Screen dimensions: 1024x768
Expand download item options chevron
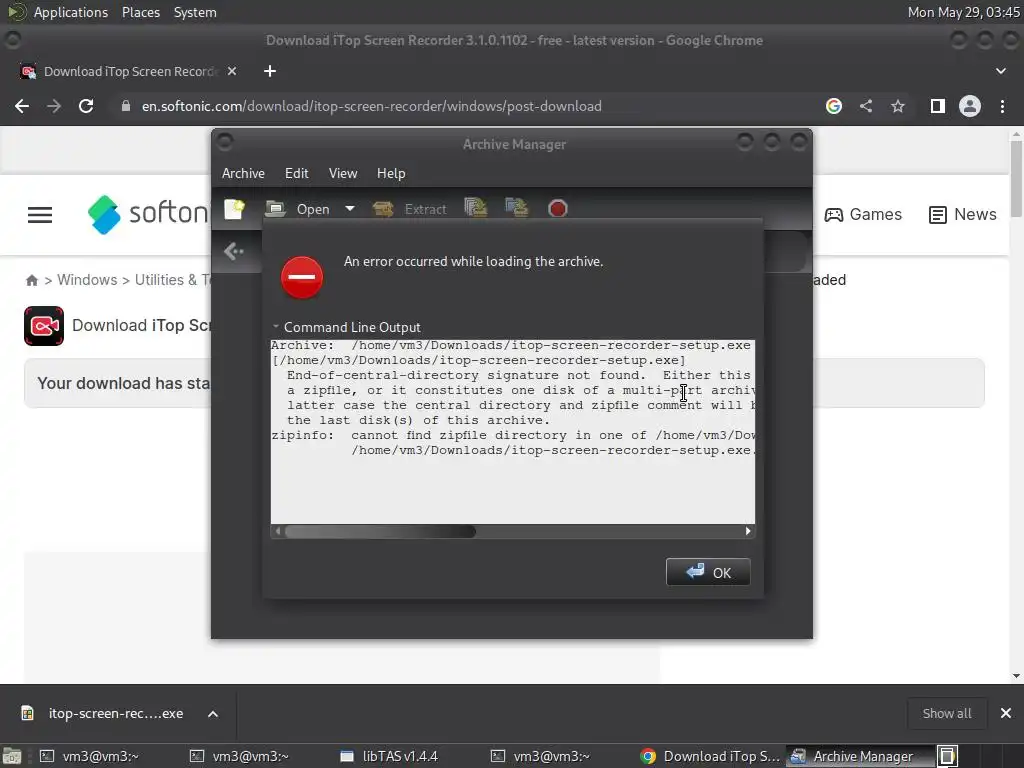213,714
